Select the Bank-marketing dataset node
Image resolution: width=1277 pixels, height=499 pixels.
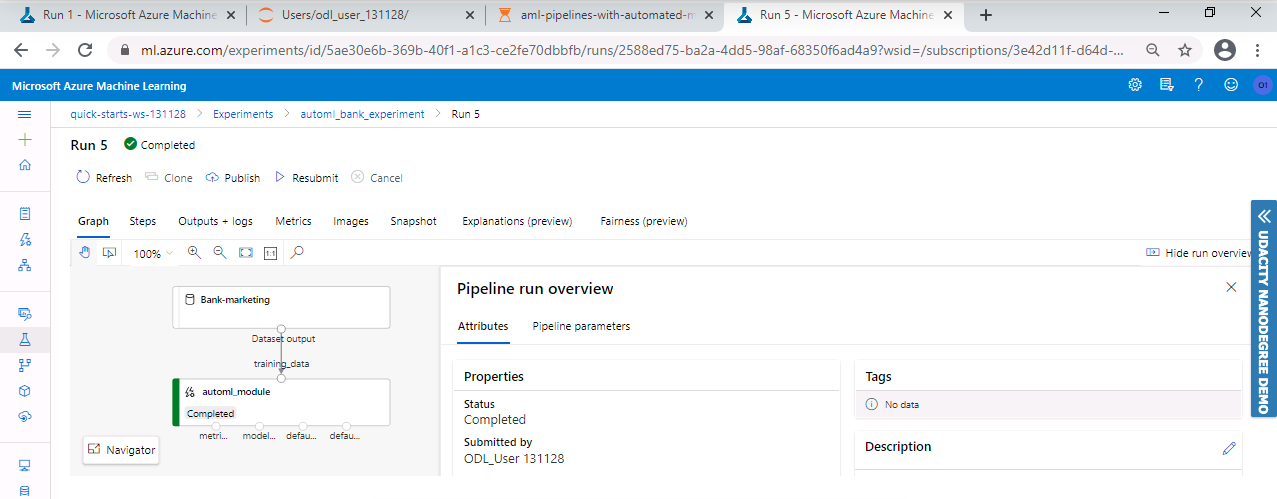click(281, 307)
